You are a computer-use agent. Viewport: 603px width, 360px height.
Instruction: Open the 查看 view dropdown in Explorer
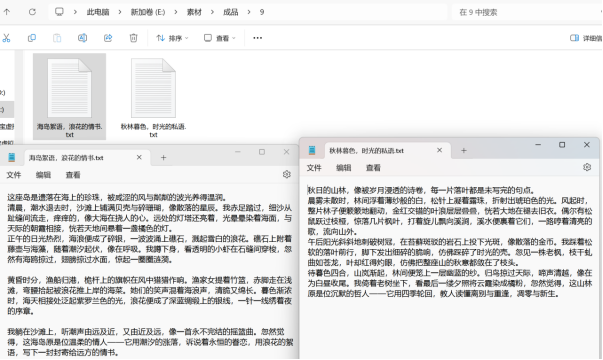tap(220, 38)
